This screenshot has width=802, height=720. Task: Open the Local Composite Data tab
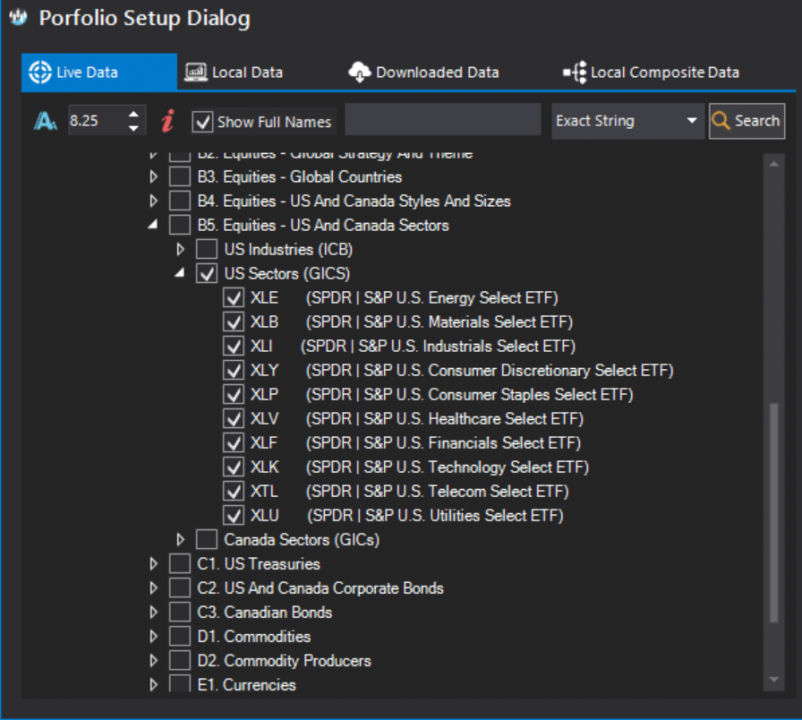[x=651, y=72]
